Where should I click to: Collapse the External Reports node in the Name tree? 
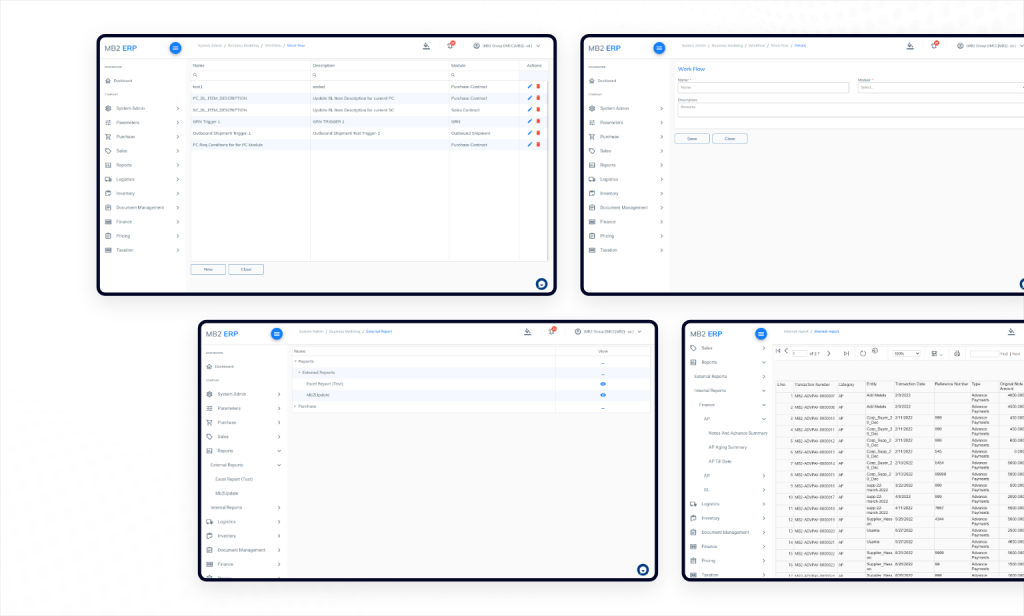point(299,373)
